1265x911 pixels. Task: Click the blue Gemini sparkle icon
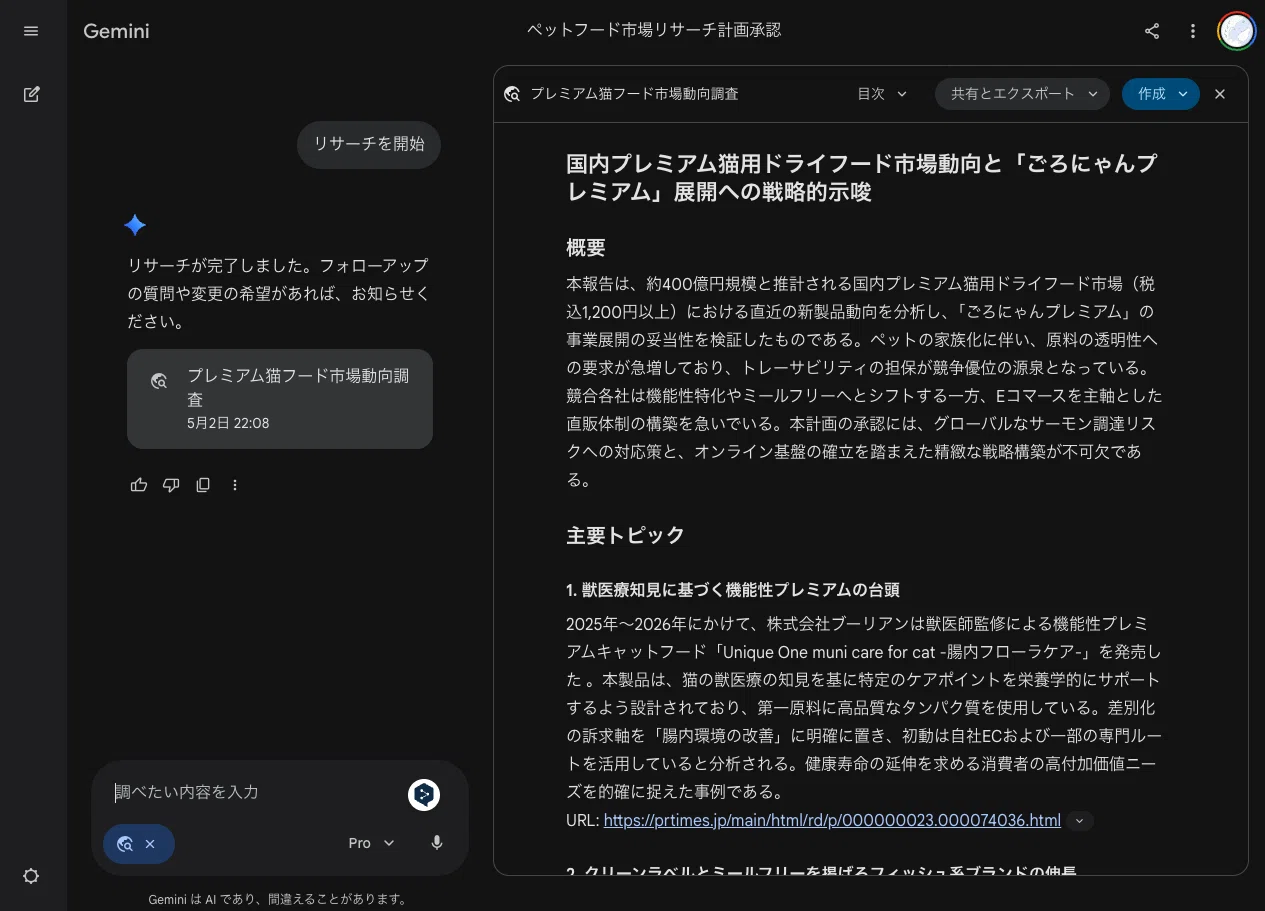coord(135,225)
